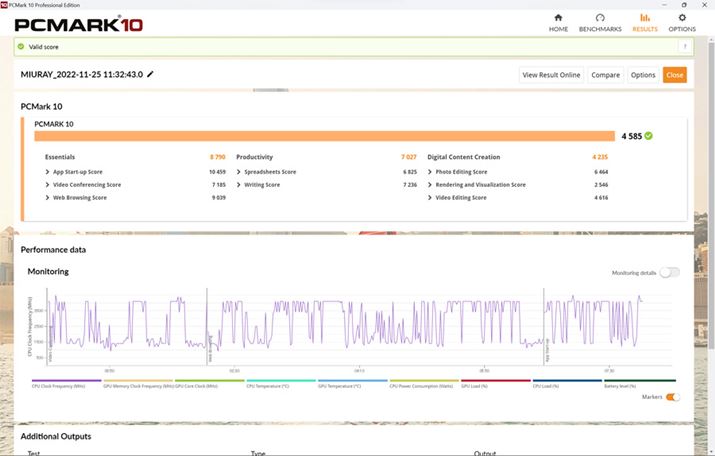Toggle the Monitoring details switch
Screen dimensions: 715x456
(x=669, y=272)
